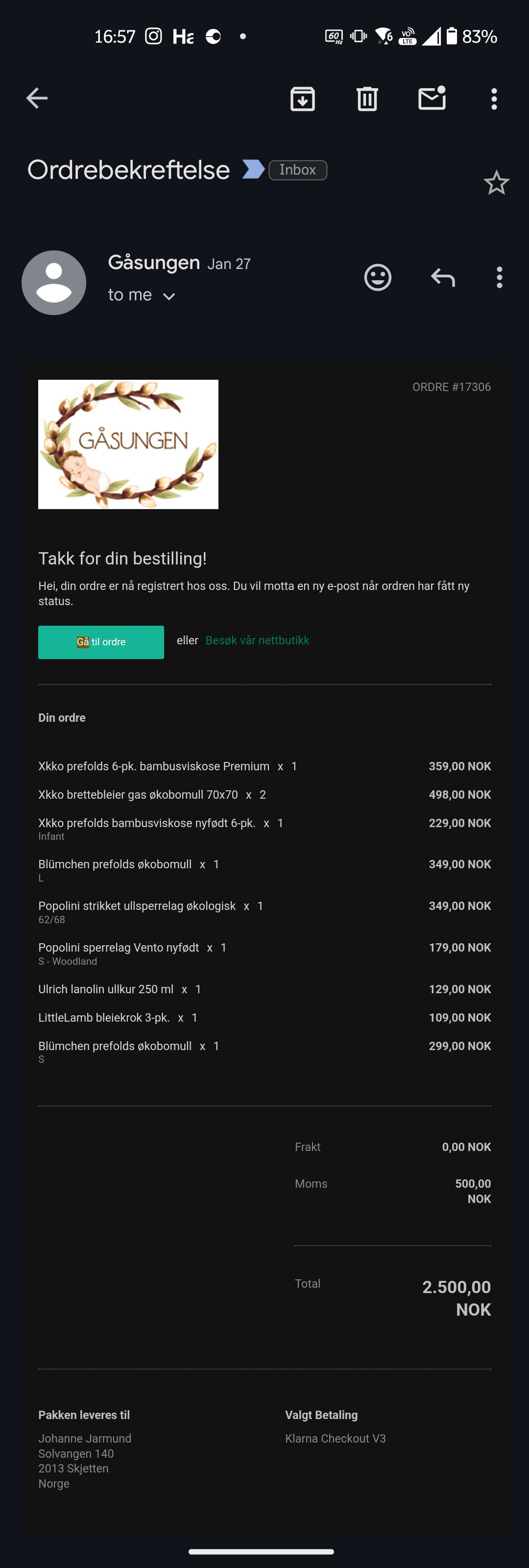
Task: Select the Inbox label chip
Action: click(298, 170)
